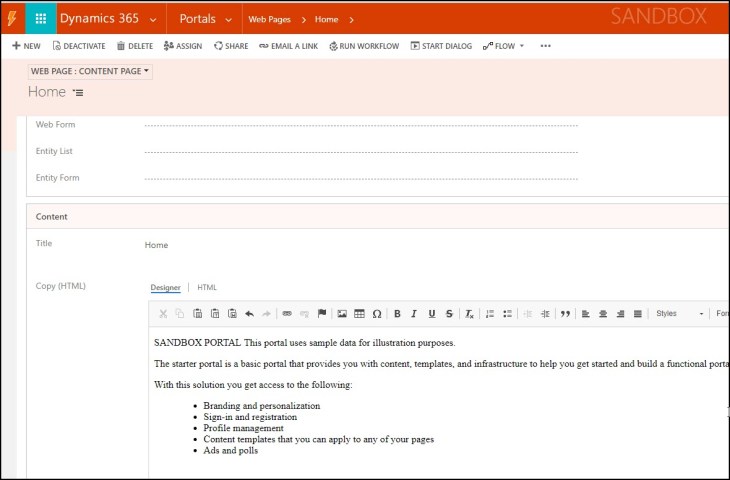Open the record navigation list icon beside Home
Viewport: 730px width, 480px height.
coord(78,93)
